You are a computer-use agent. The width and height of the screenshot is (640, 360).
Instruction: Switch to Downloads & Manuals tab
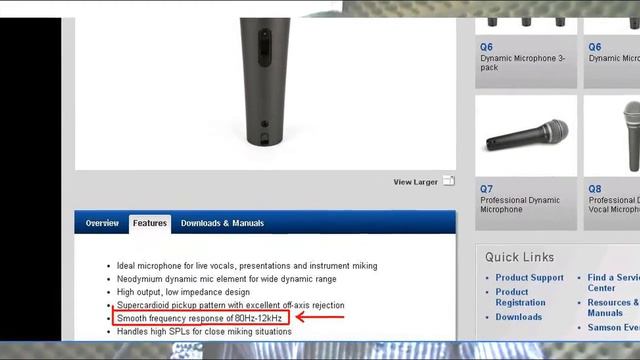[x=222, y=223]
